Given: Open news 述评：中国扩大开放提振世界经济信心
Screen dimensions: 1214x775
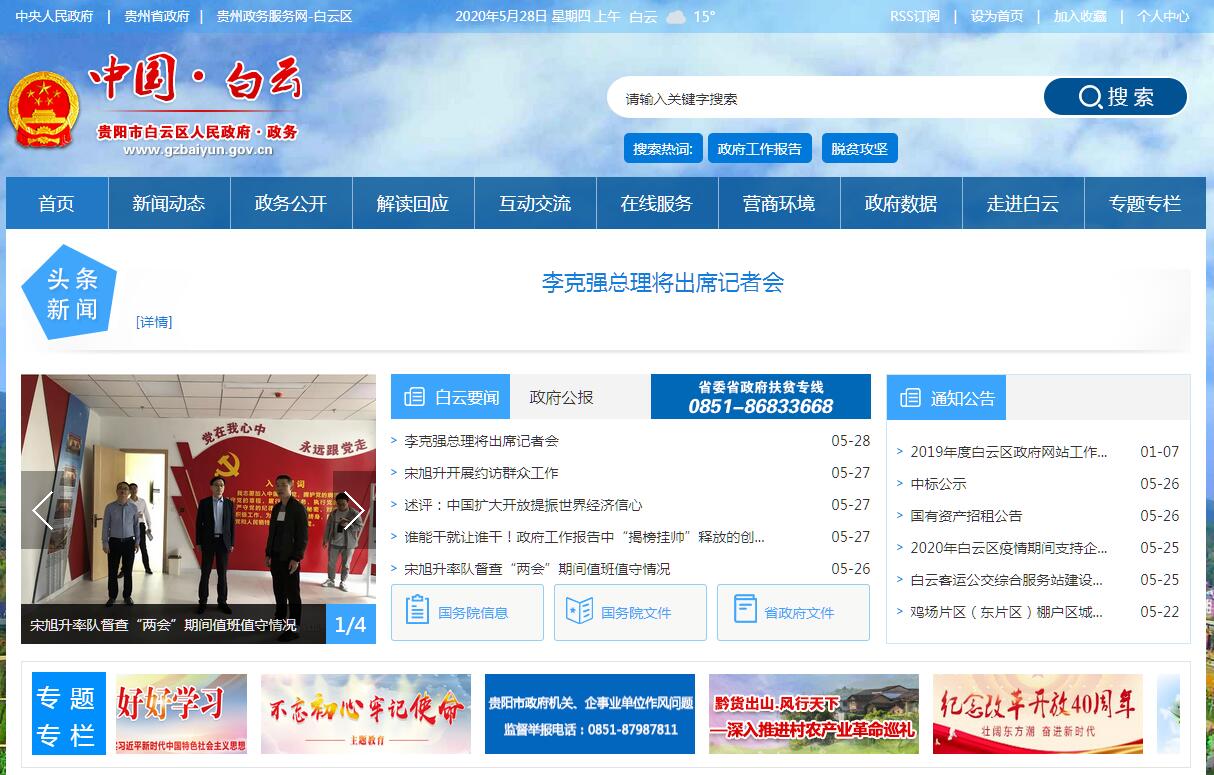Looking at the screenshot, I should [523, 505].
